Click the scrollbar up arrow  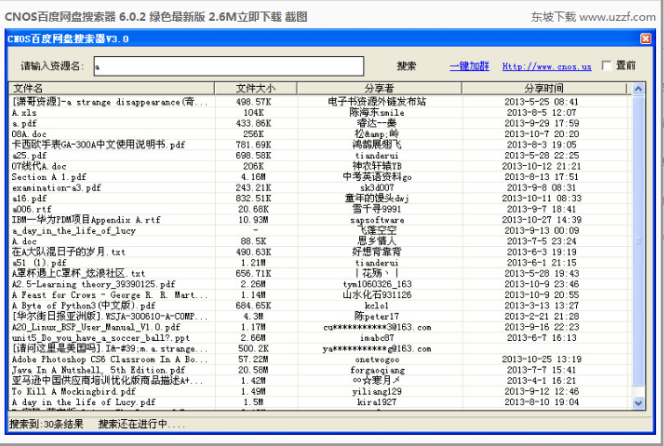click(x=638, y=89)
